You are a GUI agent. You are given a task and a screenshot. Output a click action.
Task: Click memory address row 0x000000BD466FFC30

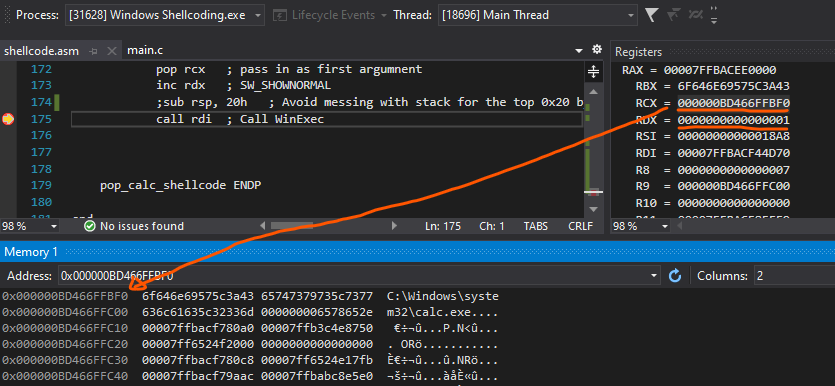click(65, 361)
